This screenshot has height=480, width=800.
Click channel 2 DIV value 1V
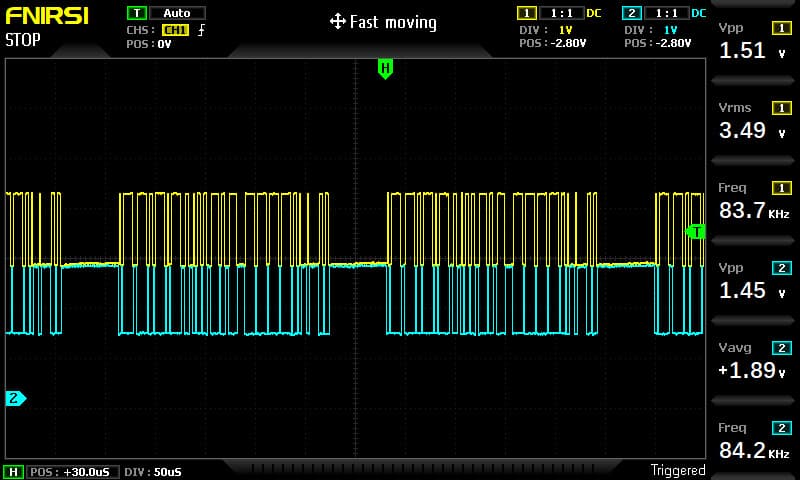[670, 30]
